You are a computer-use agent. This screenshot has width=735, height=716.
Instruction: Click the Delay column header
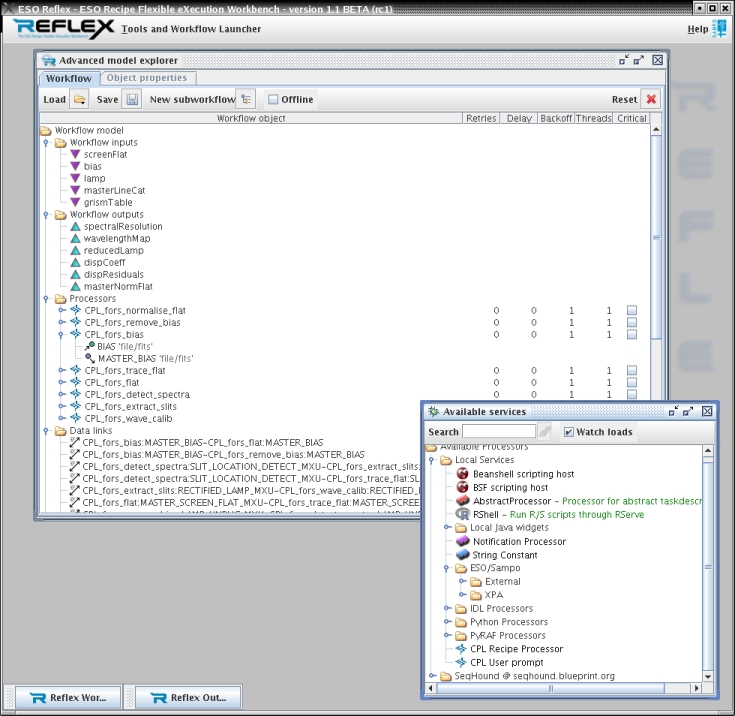[x=519, y=118]
